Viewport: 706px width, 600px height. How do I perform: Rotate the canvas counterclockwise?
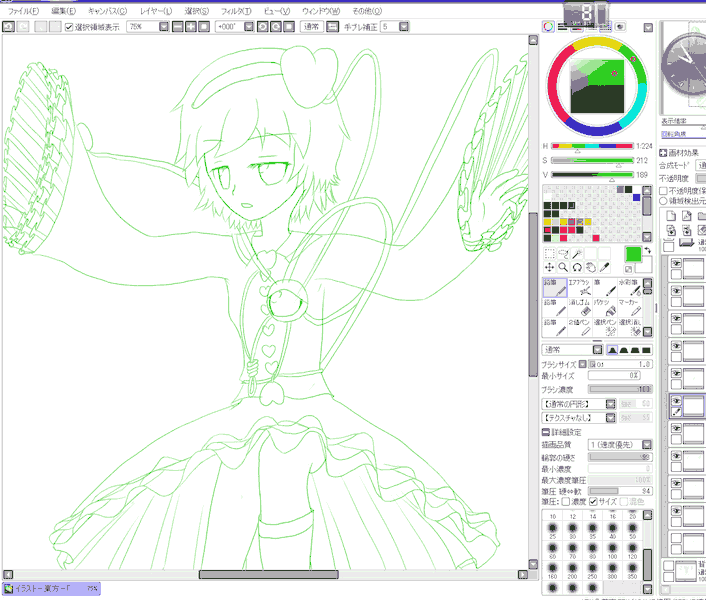point(262,27)
